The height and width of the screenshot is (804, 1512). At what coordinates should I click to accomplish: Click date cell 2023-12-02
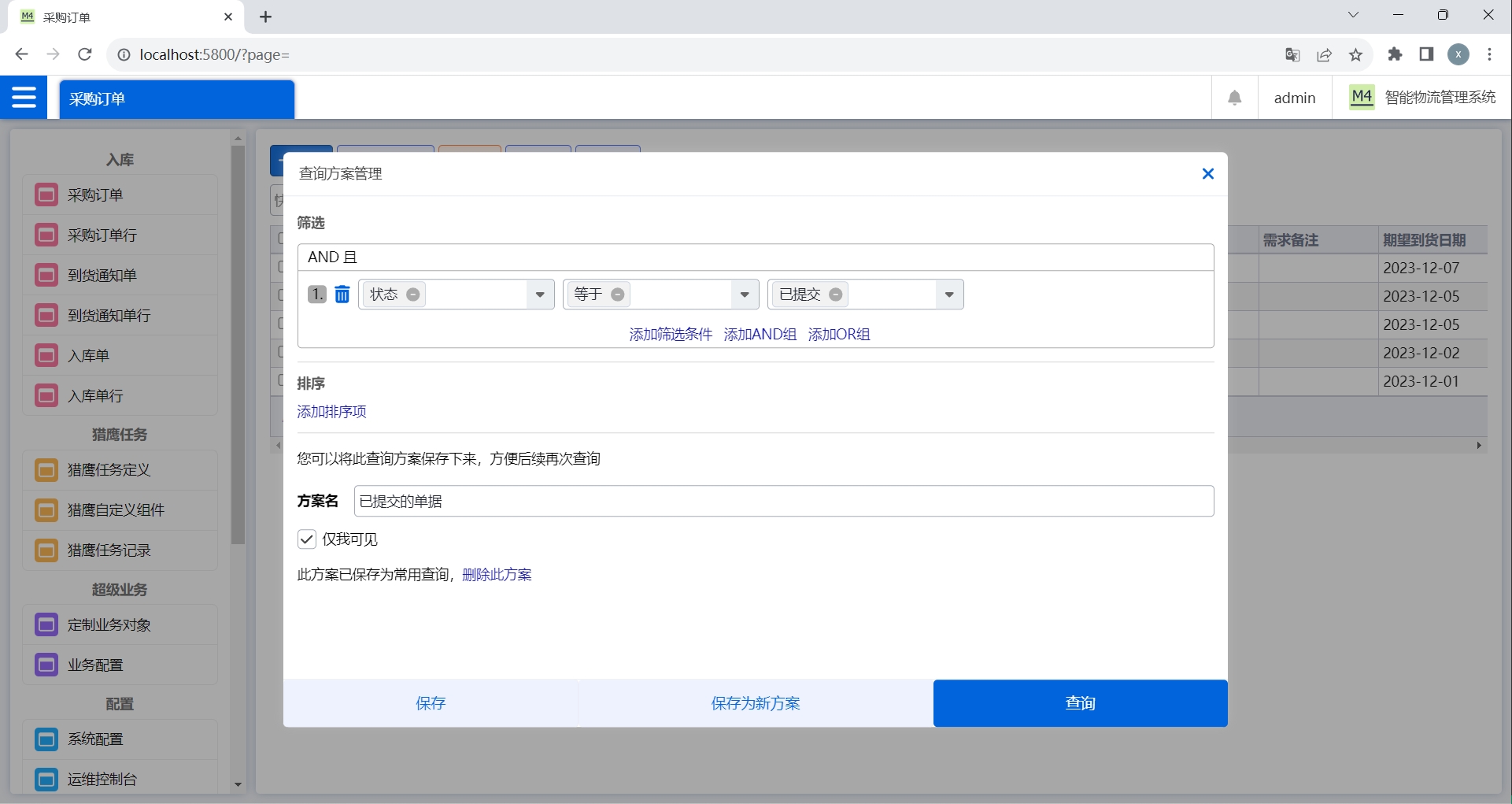[x=1433, y=354]
